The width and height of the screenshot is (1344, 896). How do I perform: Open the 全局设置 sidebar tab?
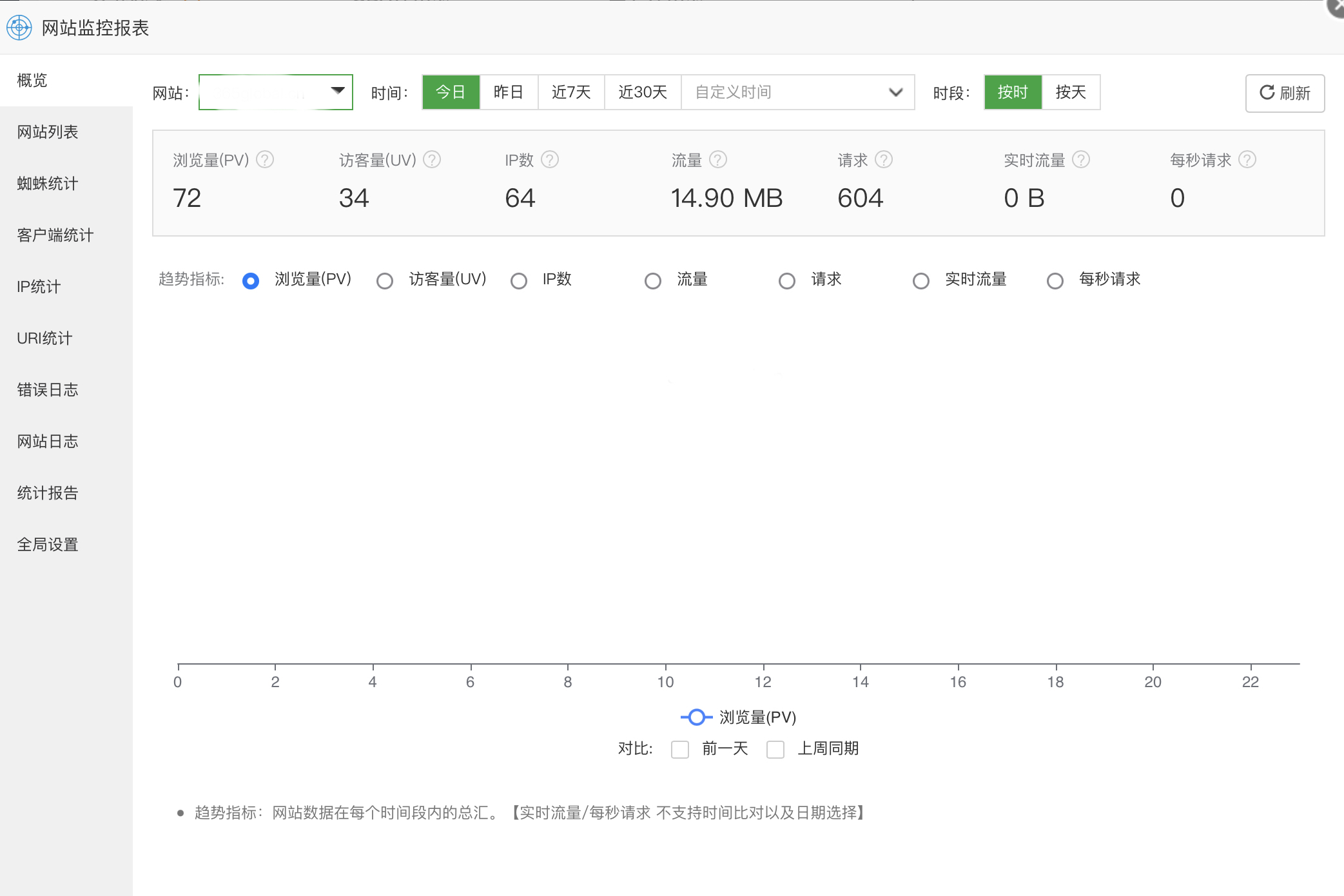[66, 545]
